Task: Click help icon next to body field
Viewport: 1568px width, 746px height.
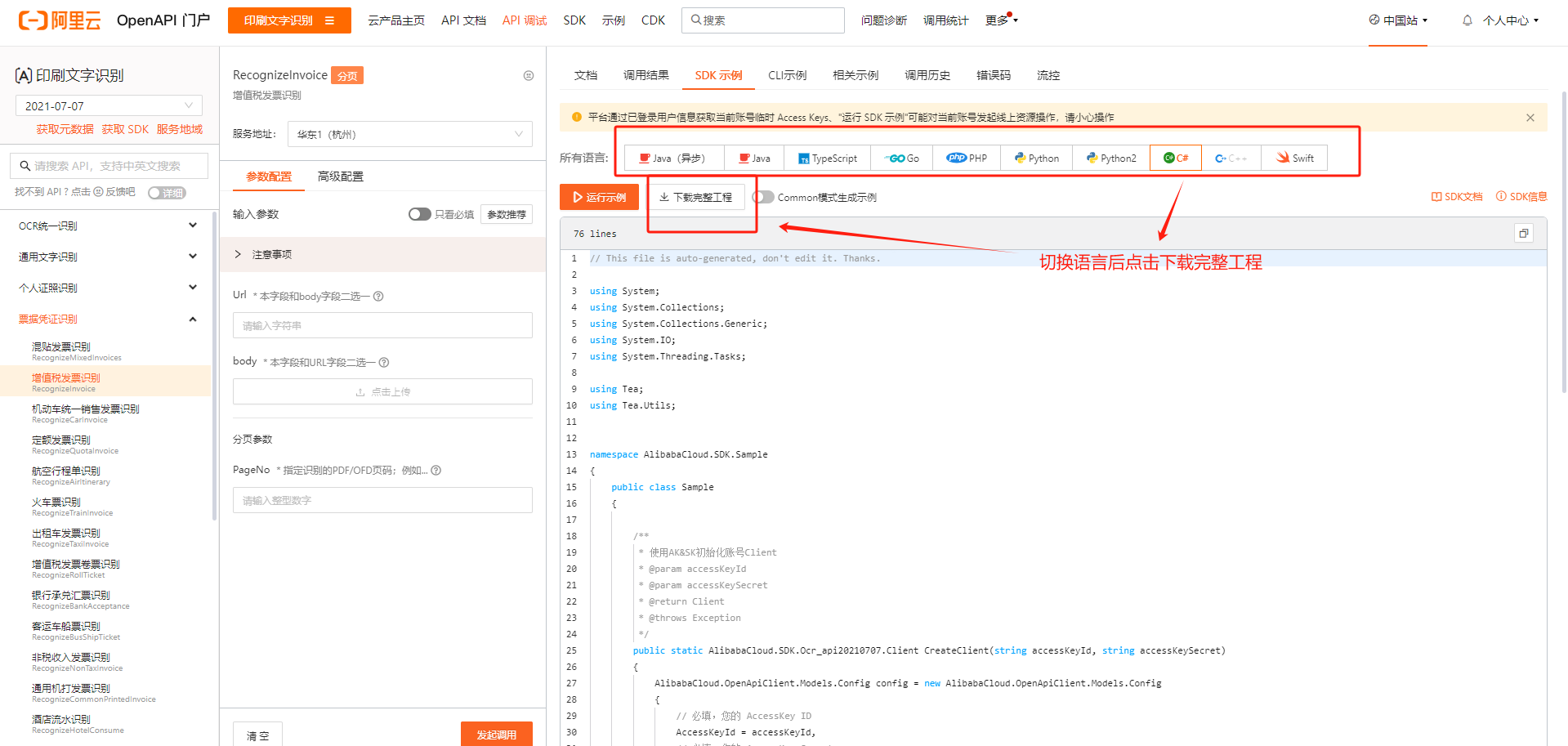Action: point(384,363)
